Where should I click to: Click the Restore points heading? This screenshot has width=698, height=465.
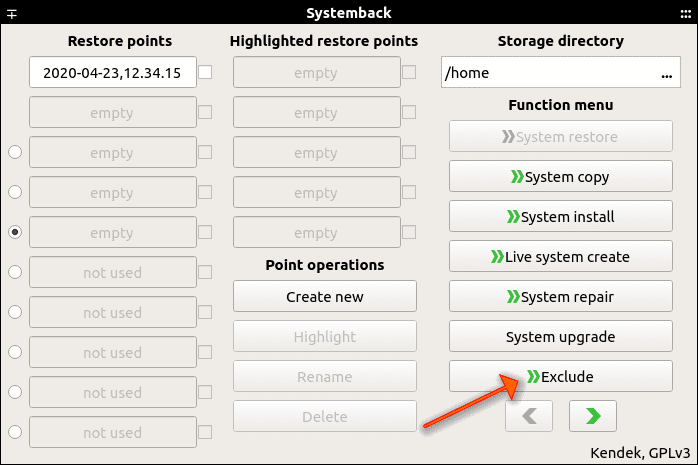coord(120,41)
